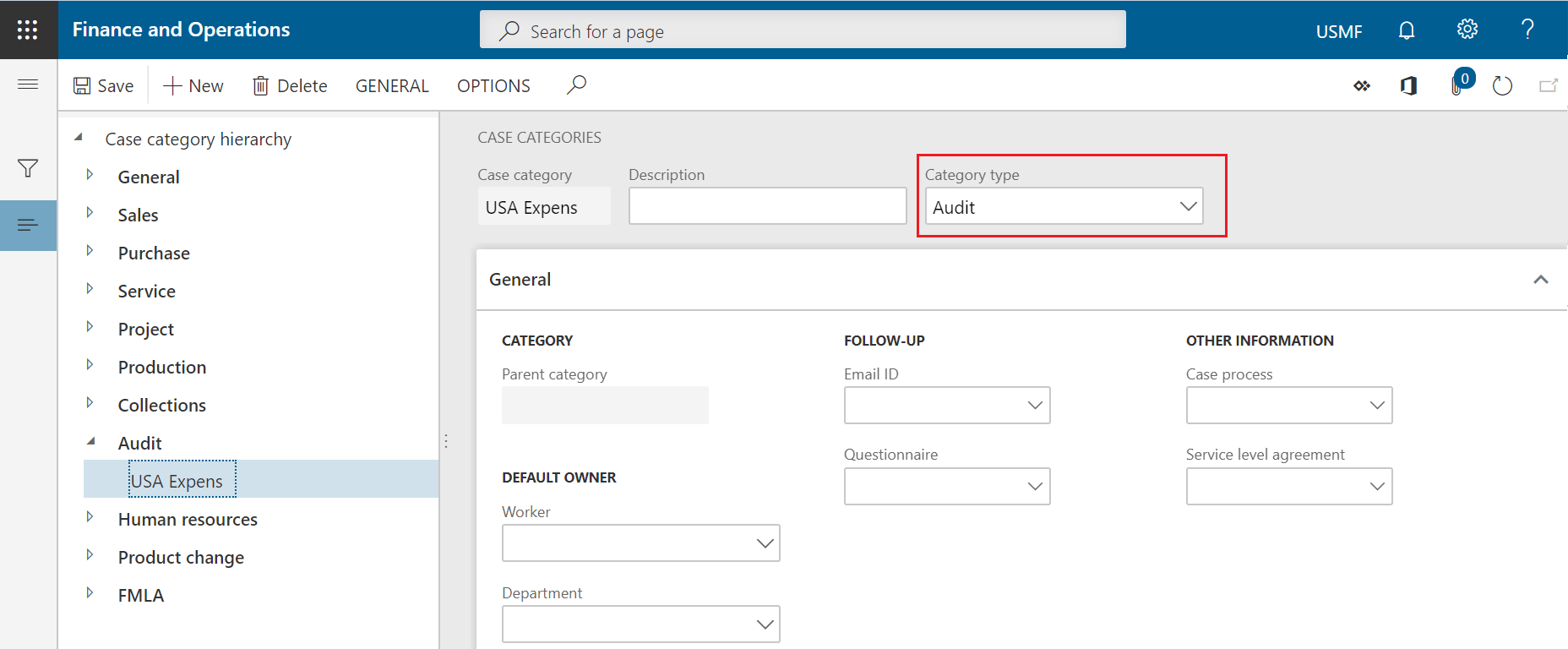Click the Save button
The image size is (1568, 649).
[x=103, y=86]
